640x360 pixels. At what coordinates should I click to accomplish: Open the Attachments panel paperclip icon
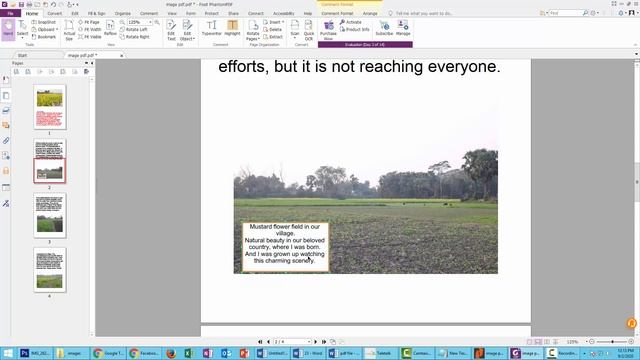point(6,141)
